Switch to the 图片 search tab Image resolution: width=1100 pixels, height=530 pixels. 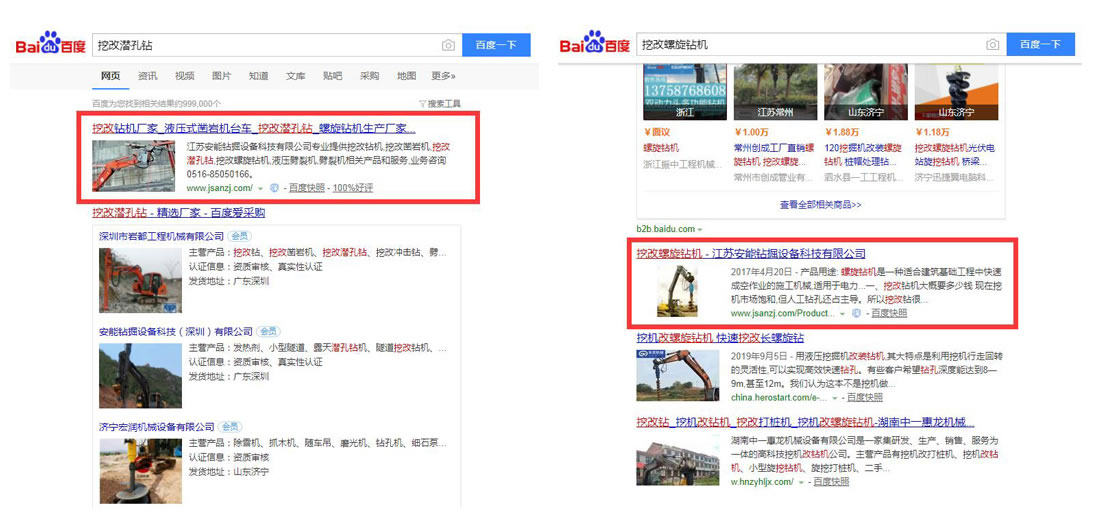point(221,76)
